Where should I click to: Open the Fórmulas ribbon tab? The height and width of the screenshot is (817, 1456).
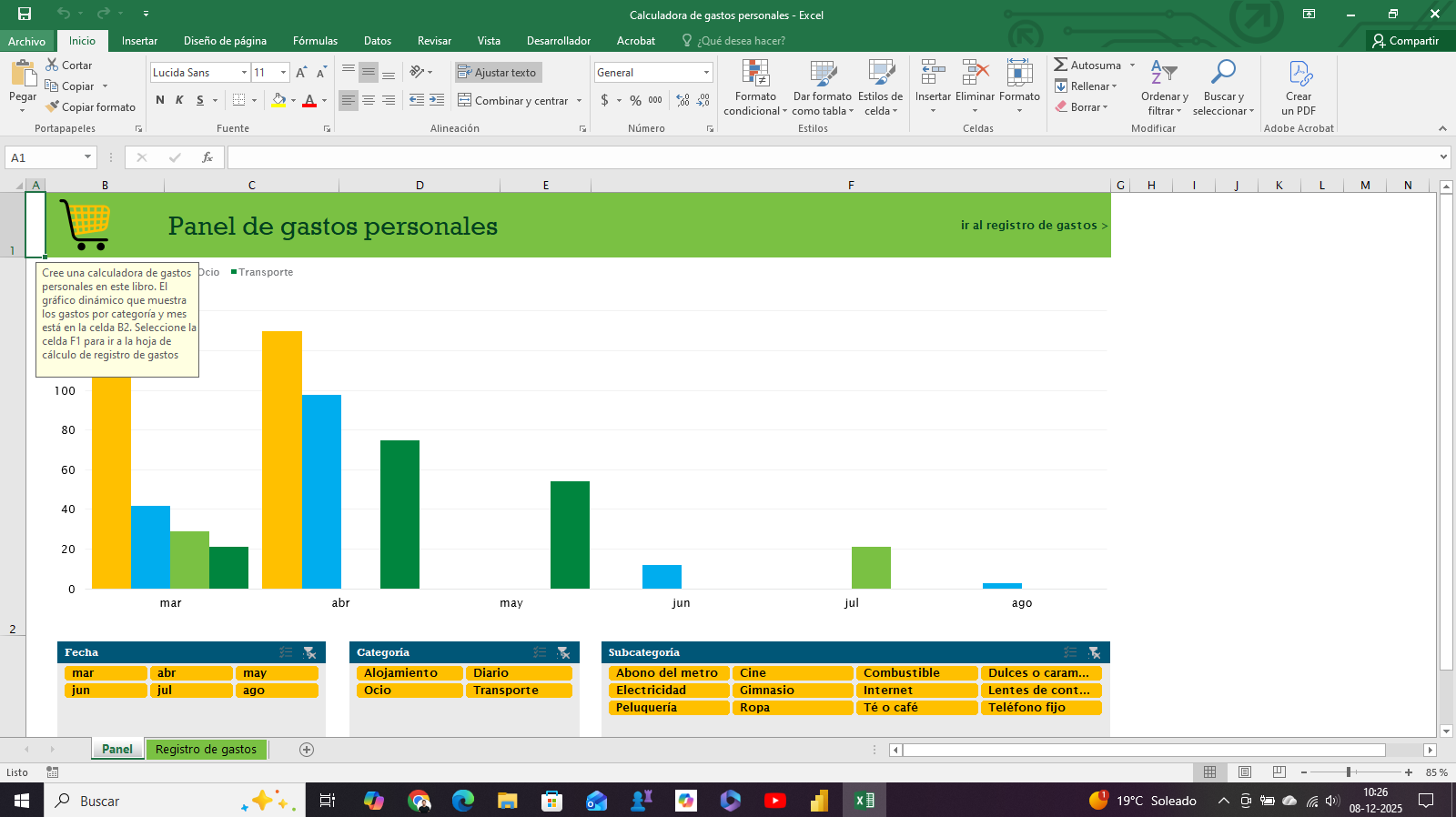pos(315,41)
